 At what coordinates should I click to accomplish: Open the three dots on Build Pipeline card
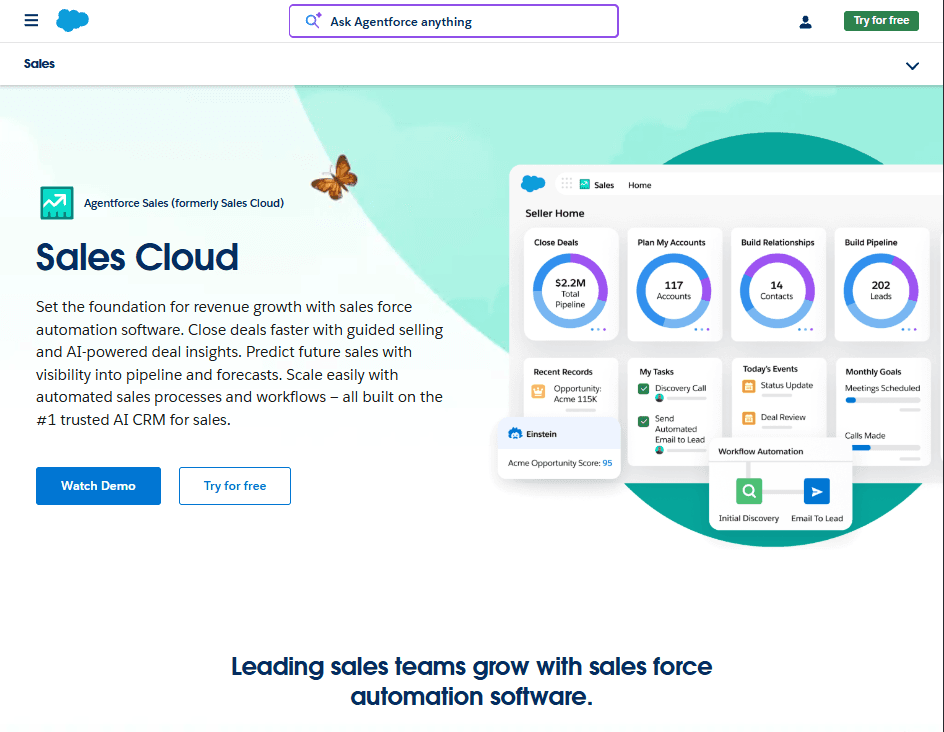[909, 329]
